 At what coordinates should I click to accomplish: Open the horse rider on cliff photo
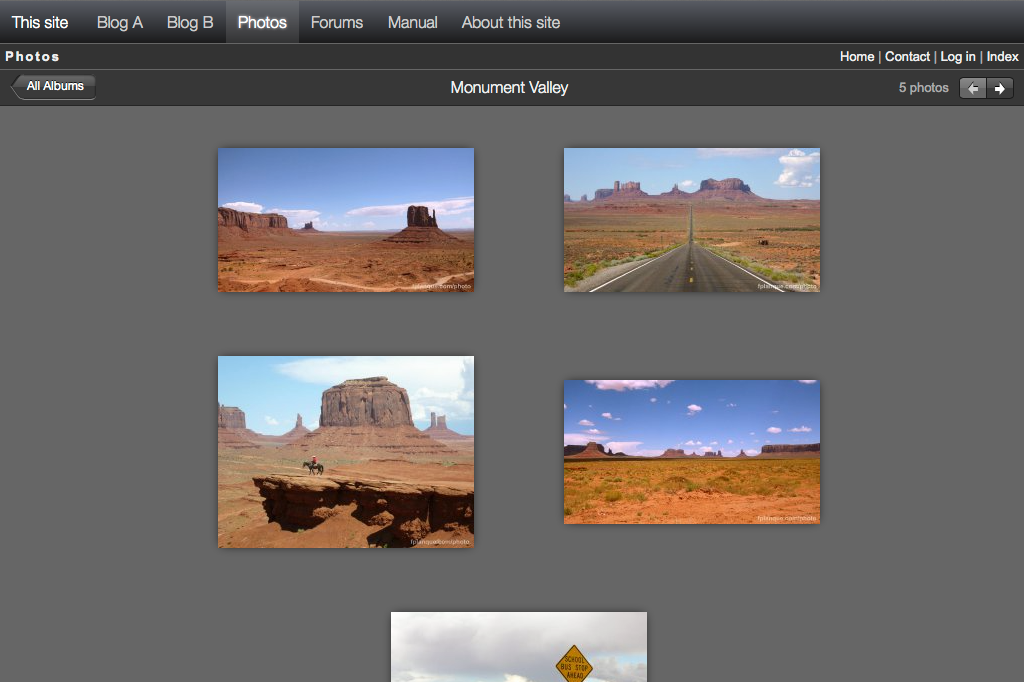pyautogui.click(x=346, y=451)
